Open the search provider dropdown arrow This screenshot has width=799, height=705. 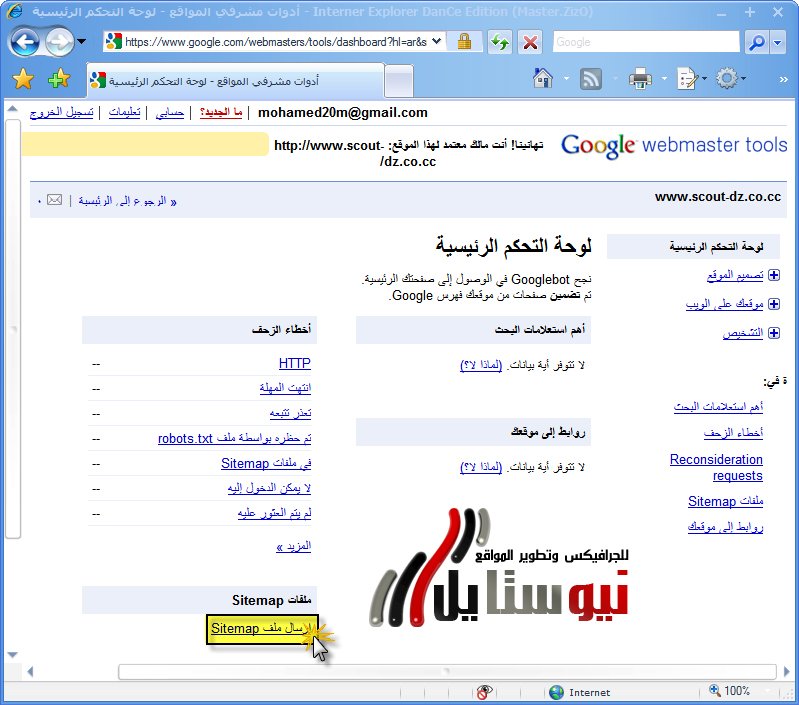point(778,42)
